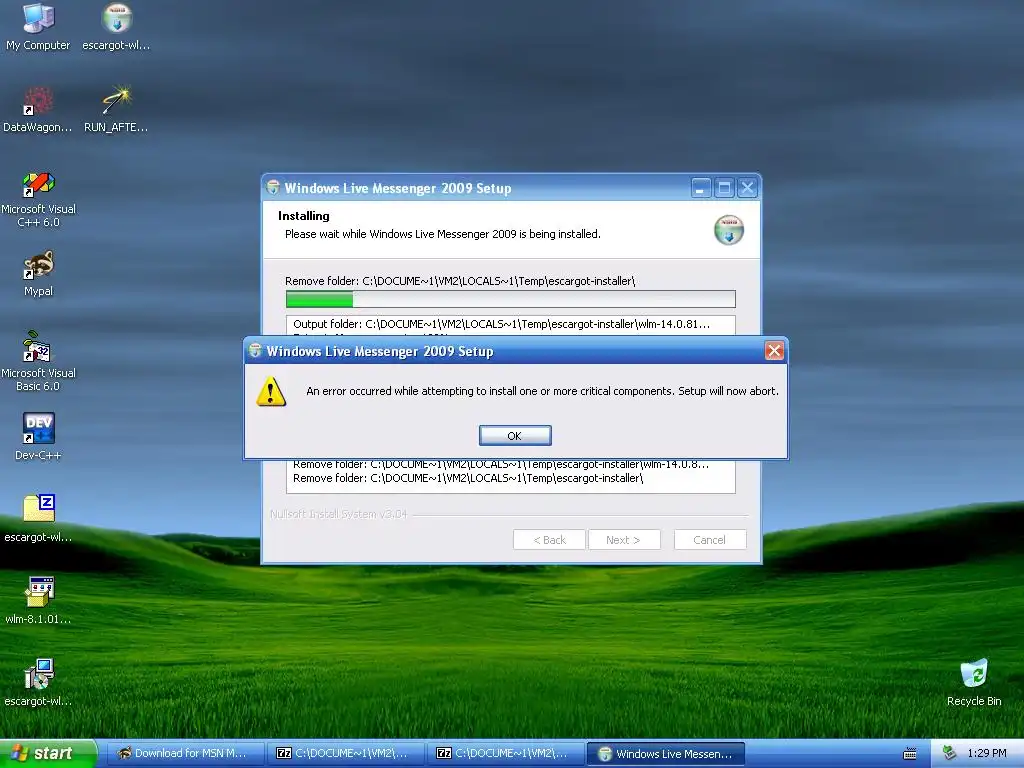Screen dimensions: 1024x768
Task: Click the Cancel button in setup window
Action: tap(709, 539)
